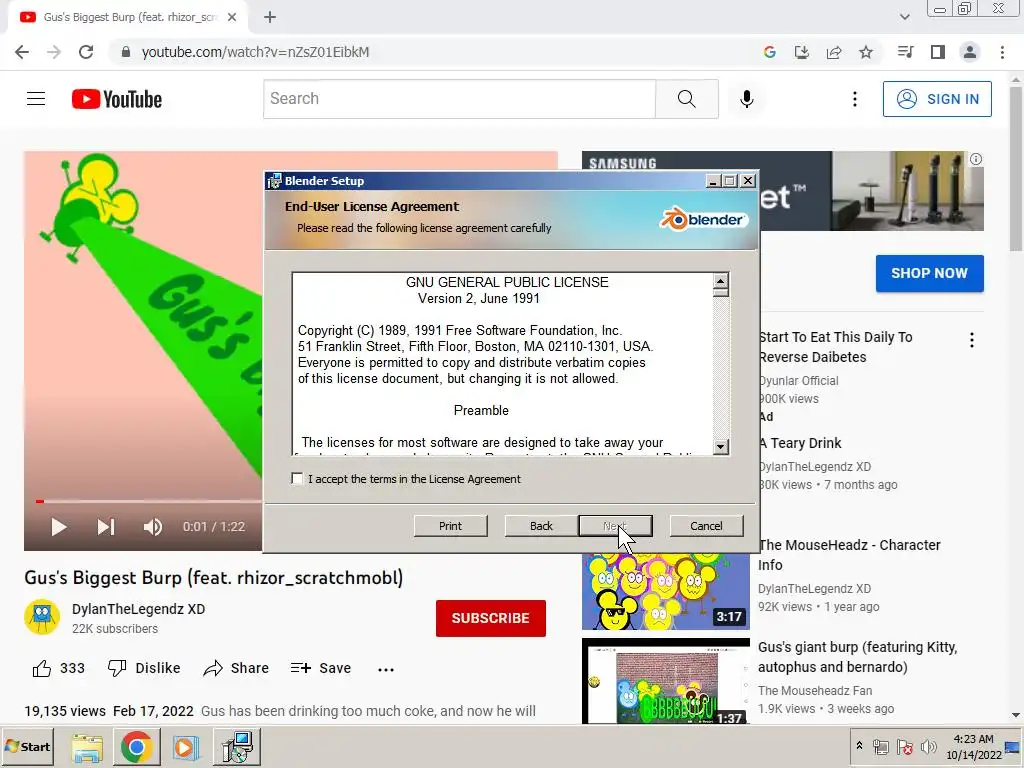Start voice search with microphone icon
1024x768 pixels.
[746, 99]
